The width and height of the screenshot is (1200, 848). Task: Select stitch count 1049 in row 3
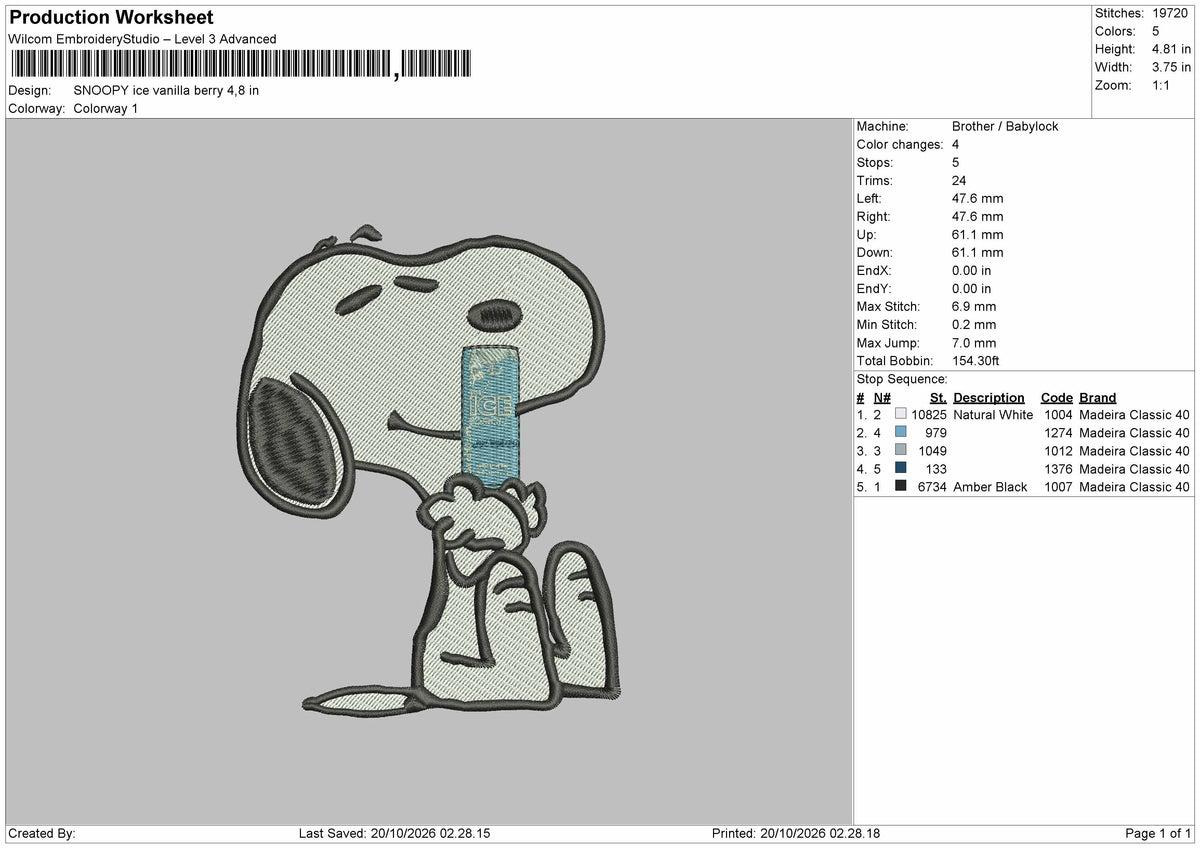pyautogui.click(x=933, y=451)
